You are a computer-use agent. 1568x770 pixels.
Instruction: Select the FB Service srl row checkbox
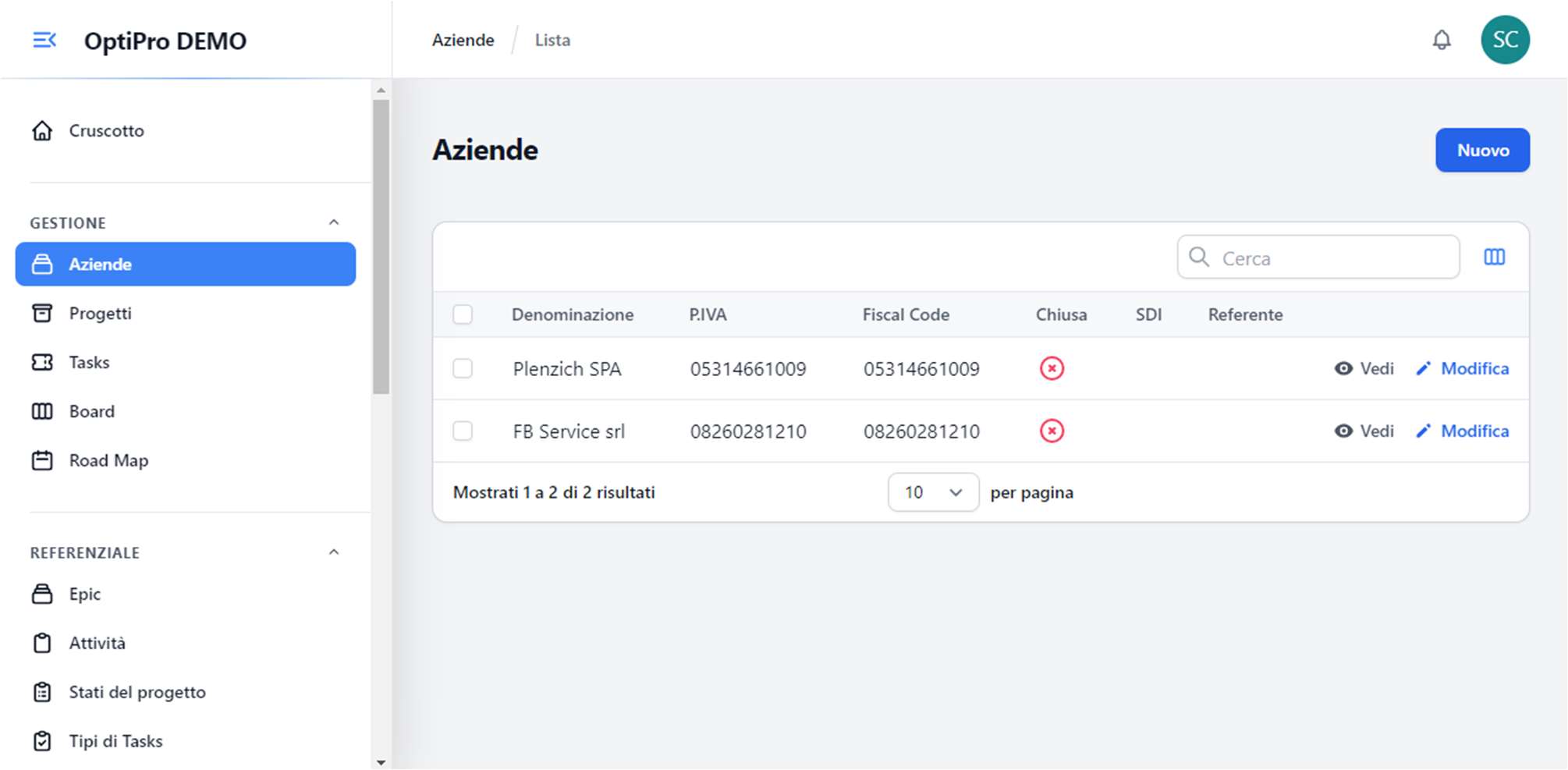463,431
